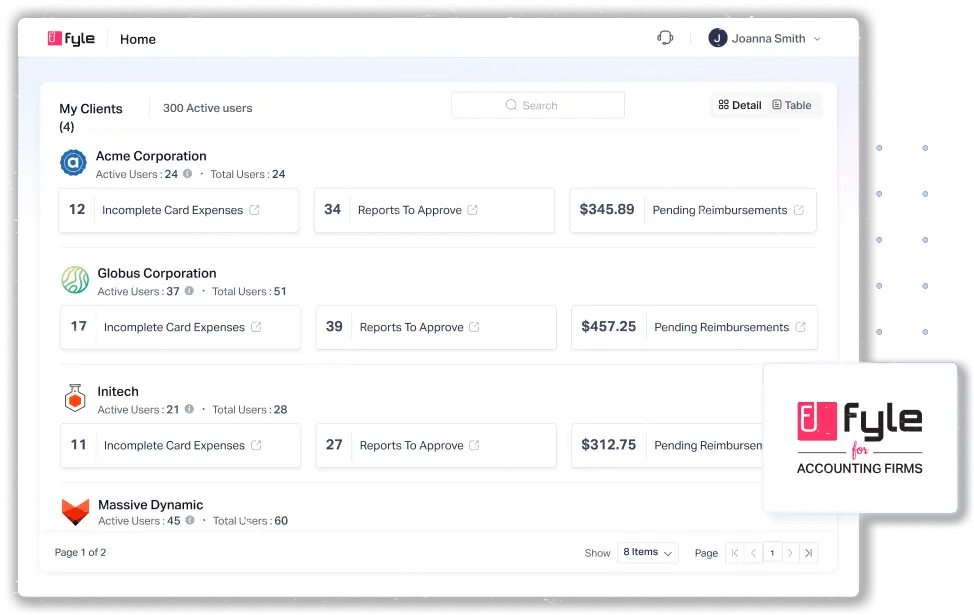Show Massive Dynamic active users info icon
This screenshot has width=974, height=615.
point(189,520)
